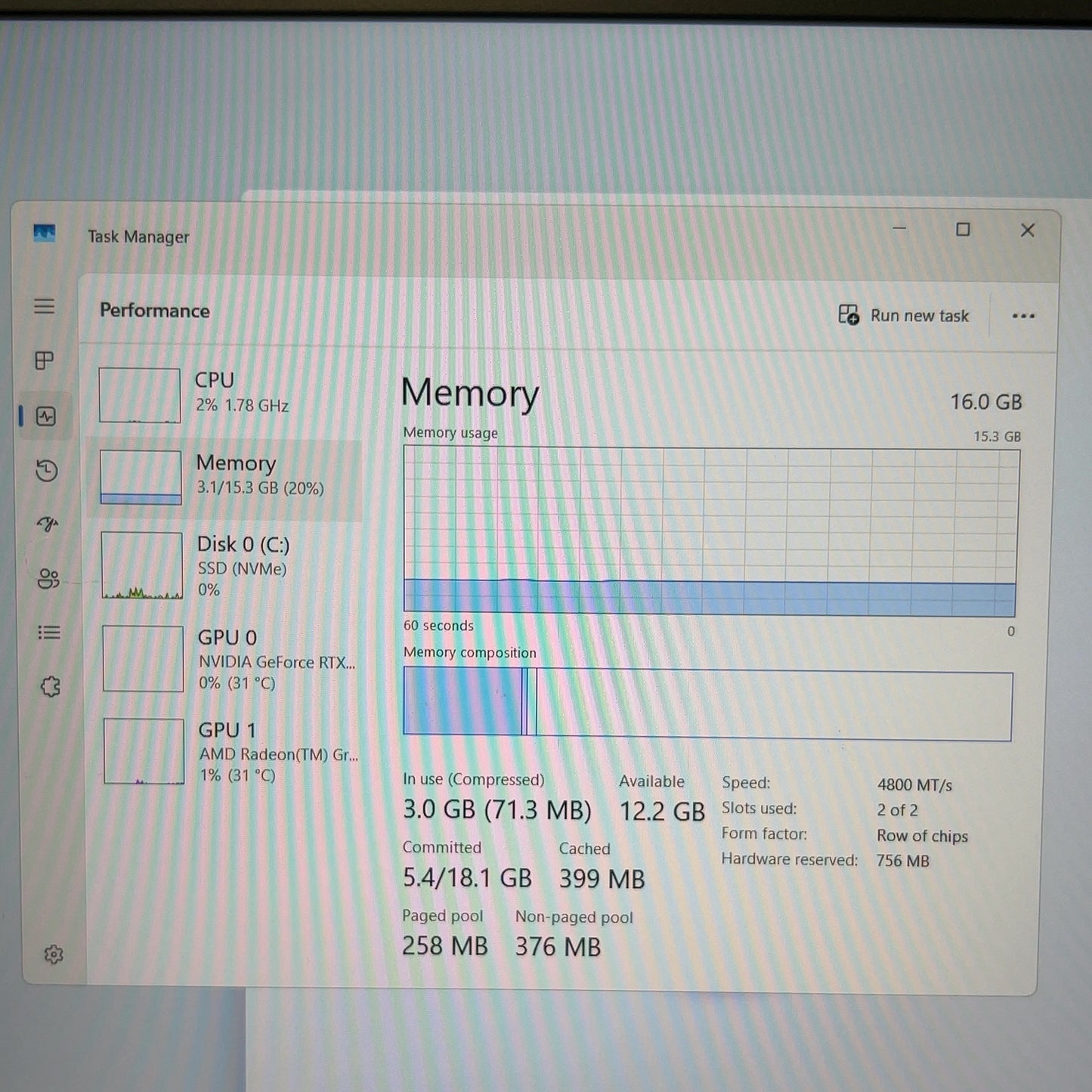Open the hamburger navigation menu
Screen dimensions: 1092x1092
point(45,306)
